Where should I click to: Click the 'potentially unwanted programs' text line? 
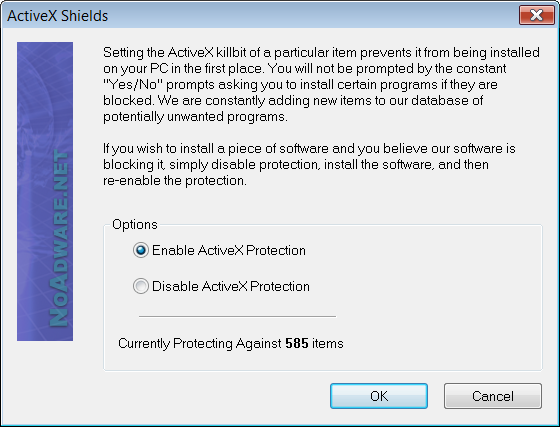click(195, 117)
